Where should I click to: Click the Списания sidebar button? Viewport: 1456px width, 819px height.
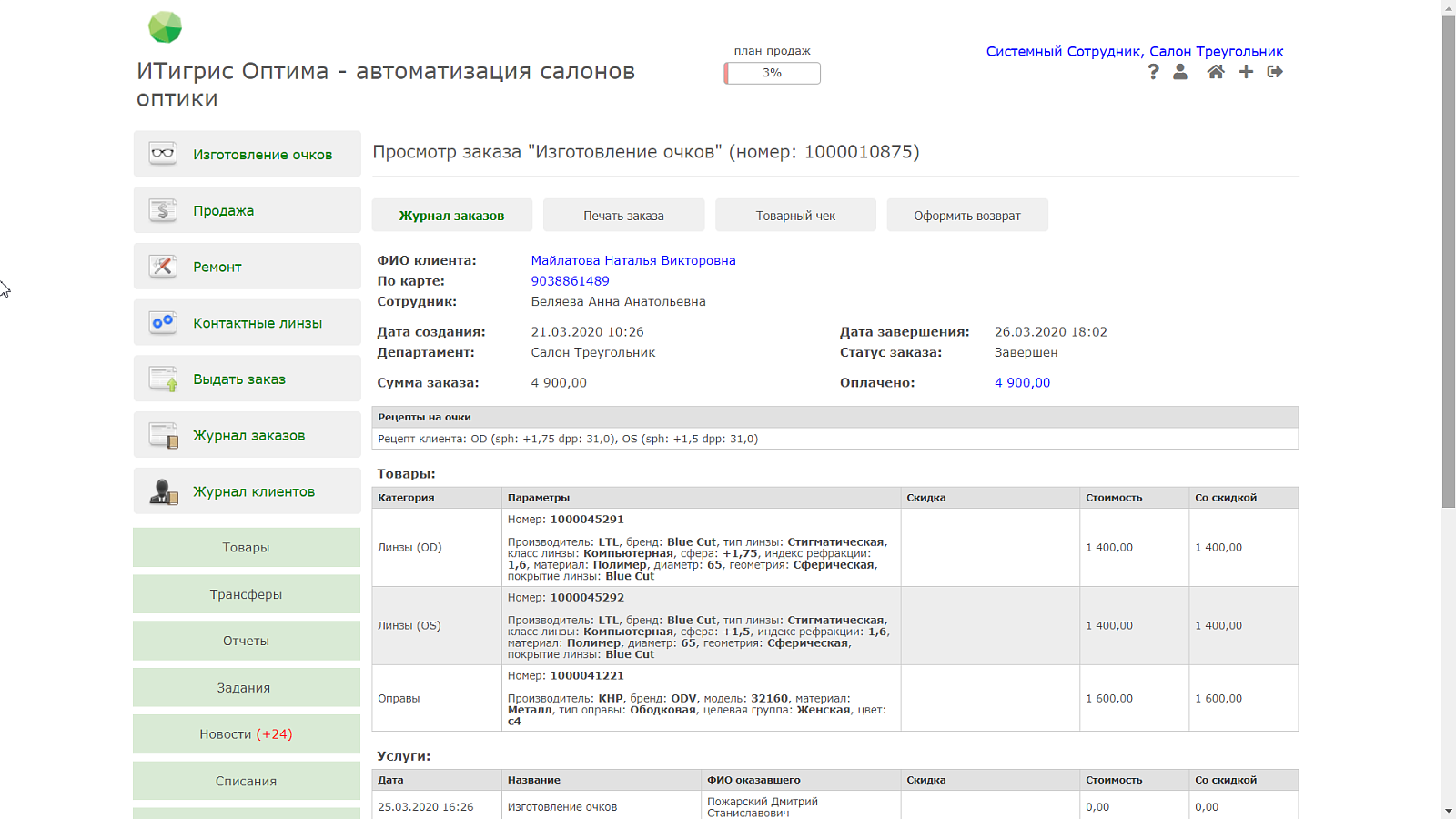[247, 781]
